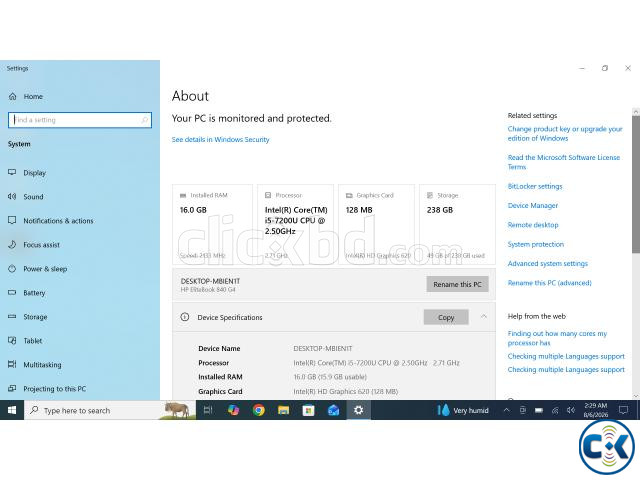Image resolution: width=640 pixels, height=480 pixels.
Task: Open Google Chrome from taskbar
Action: click(x=258, y=410)
